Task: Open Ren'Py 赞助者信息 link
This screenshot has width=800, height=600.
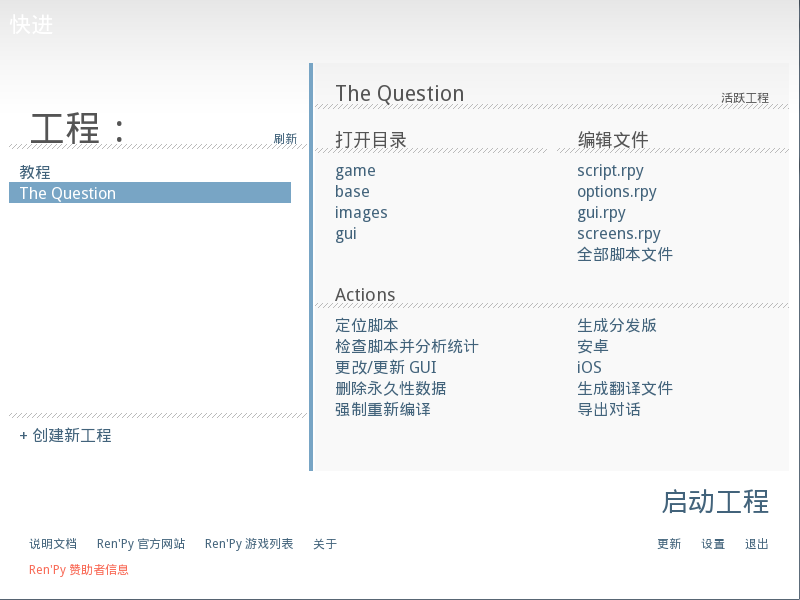Action: (79, 569)
